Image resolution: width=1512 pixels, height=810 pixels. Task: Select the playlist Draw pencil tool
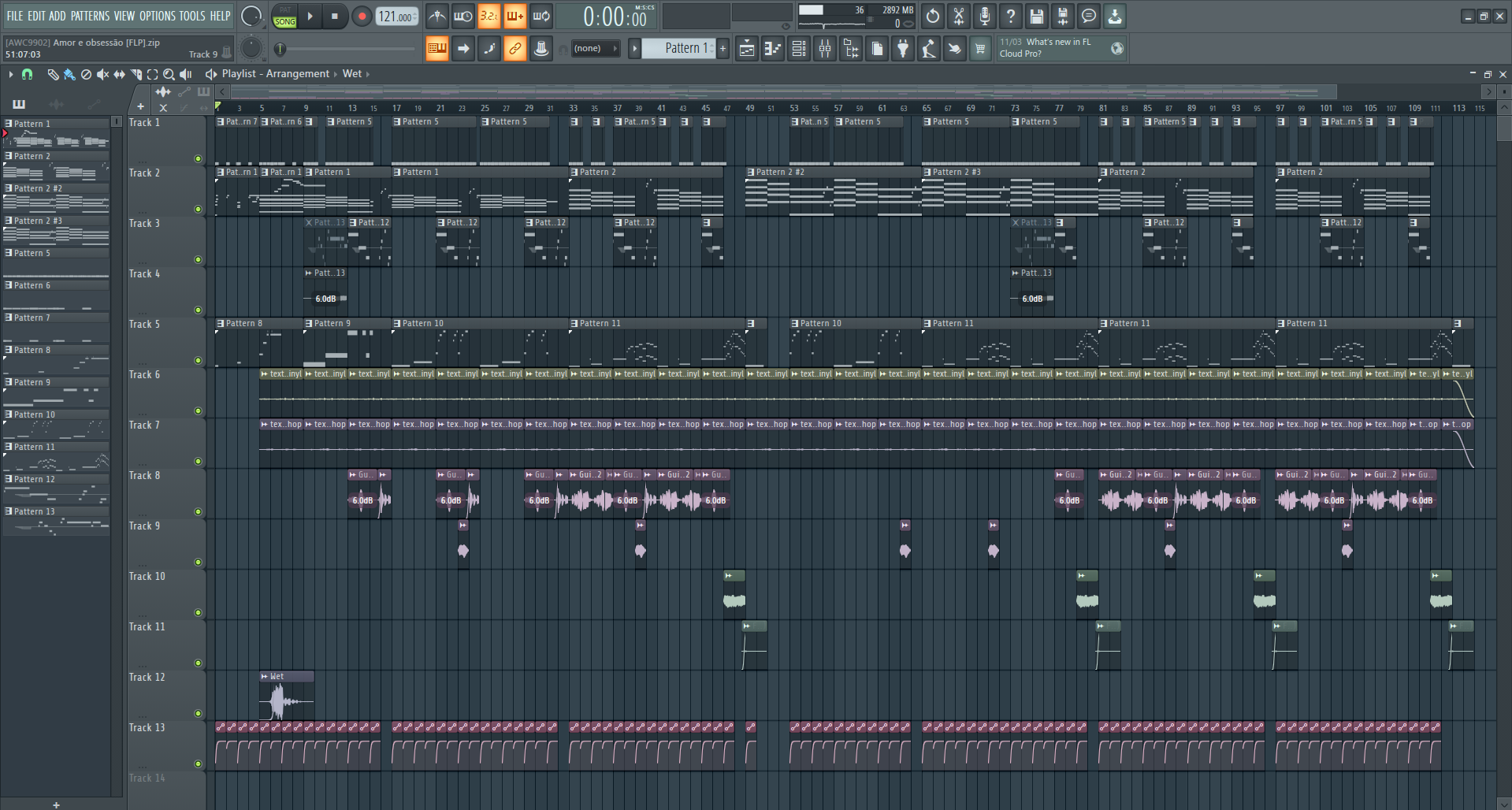[x=53, y=74]
